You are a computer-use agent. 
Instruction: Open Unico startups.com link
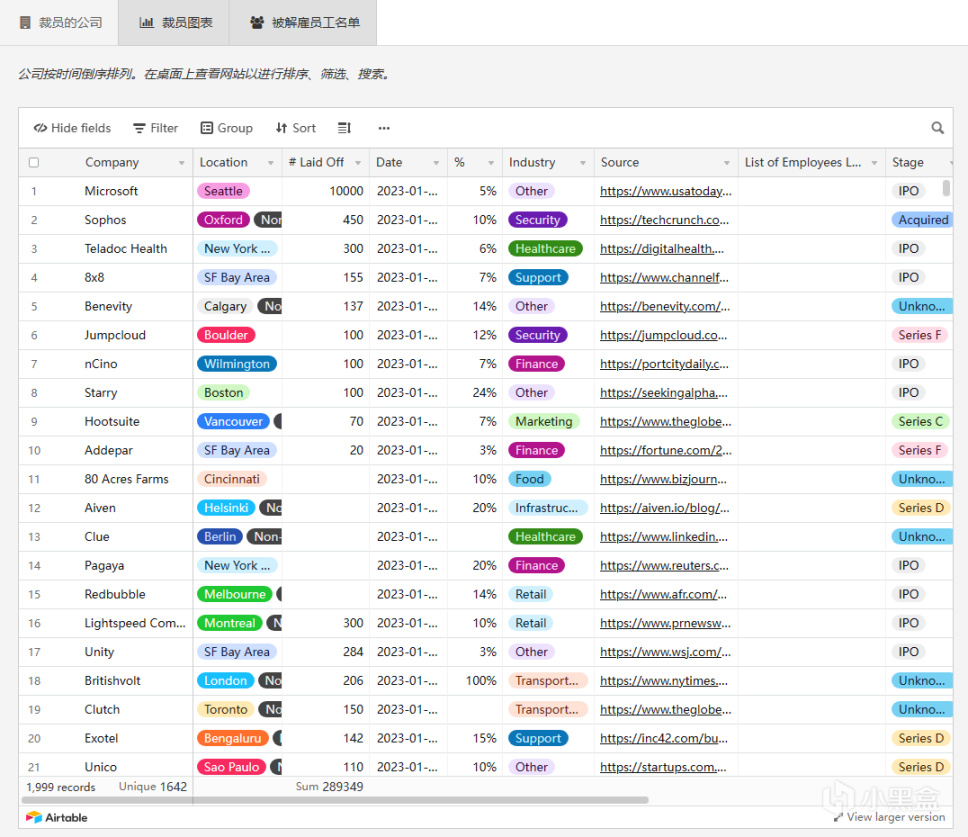(663, 767)
